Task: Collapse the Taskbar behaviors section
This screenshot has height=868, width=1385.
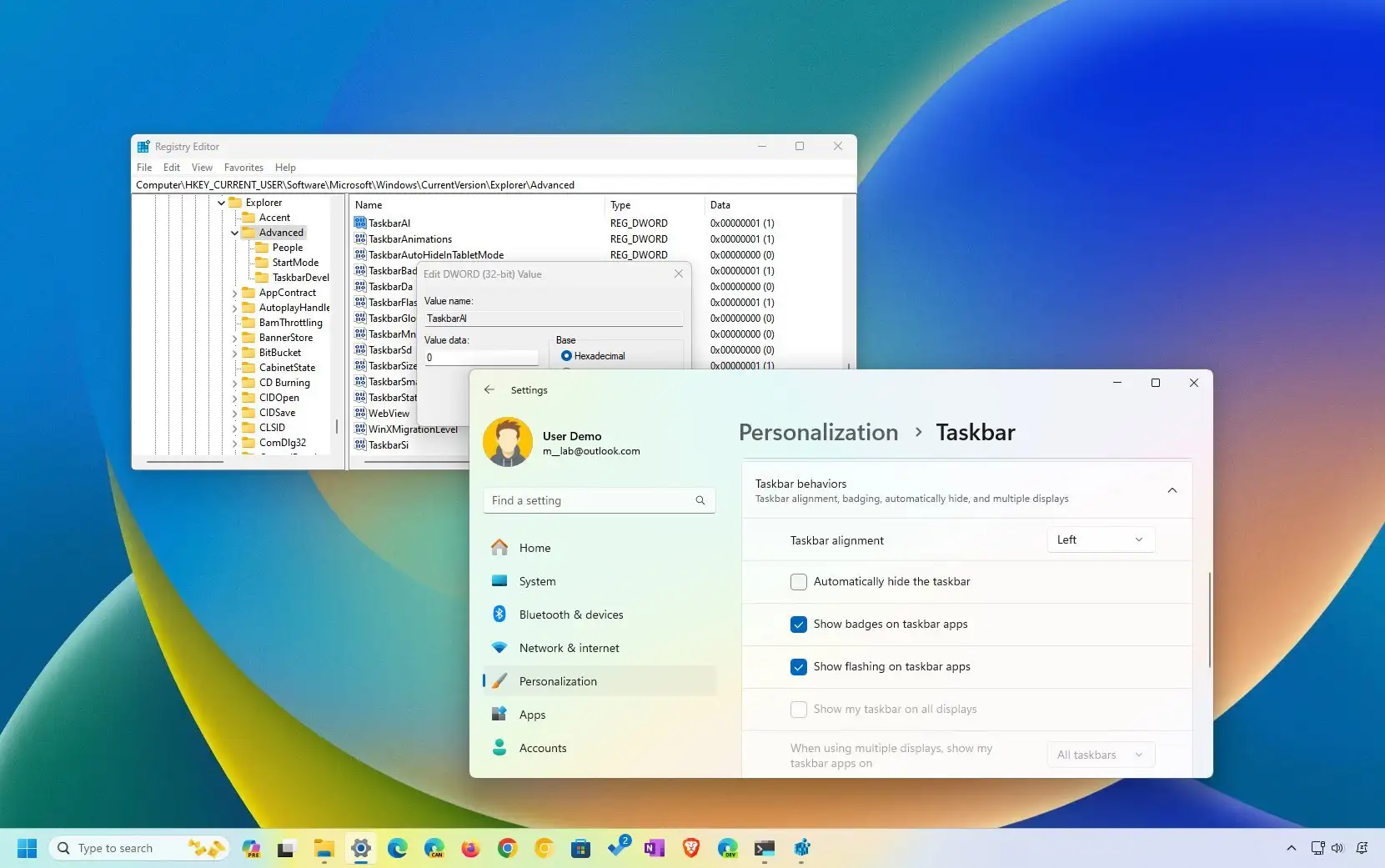Action: 1172,490
